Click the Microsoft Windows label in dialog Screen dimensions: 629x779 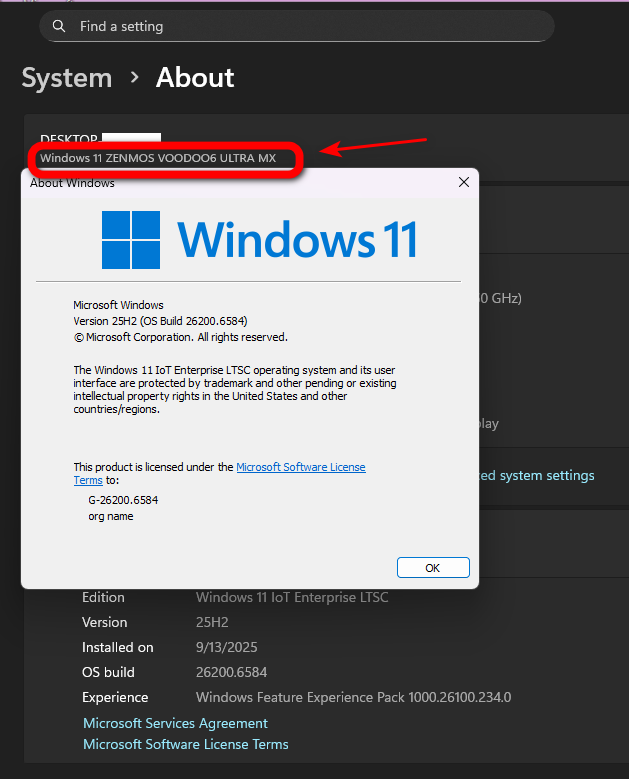(x=118, y=305)
